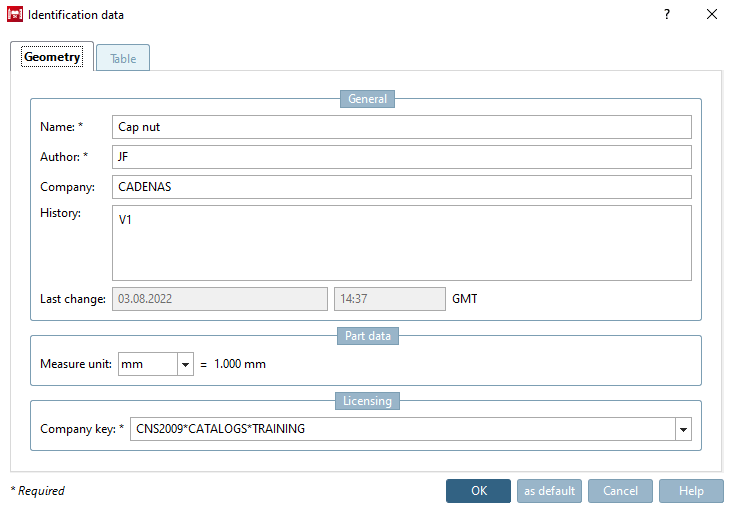Click the Last change date field
This screenshot has height=512, width=734.
219,299
